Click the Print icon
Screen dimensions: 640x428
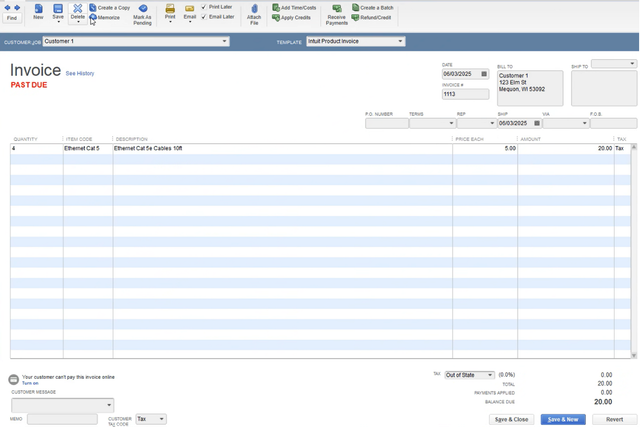tap(170, 9)
